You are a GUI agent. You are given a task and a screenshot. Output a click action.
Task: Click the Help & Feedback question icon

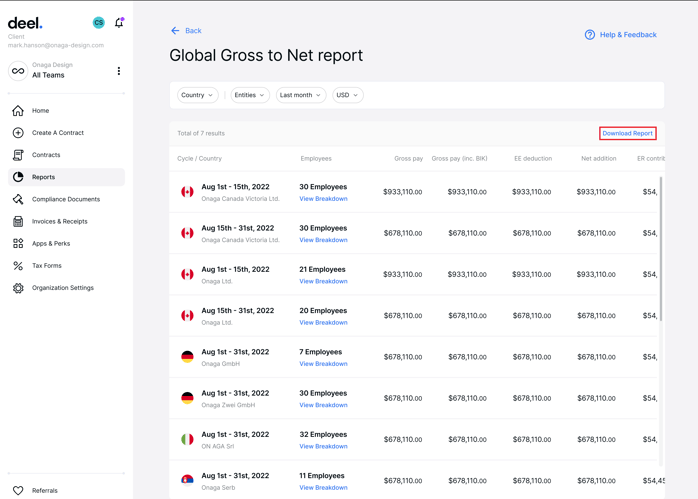click(589, 35)
